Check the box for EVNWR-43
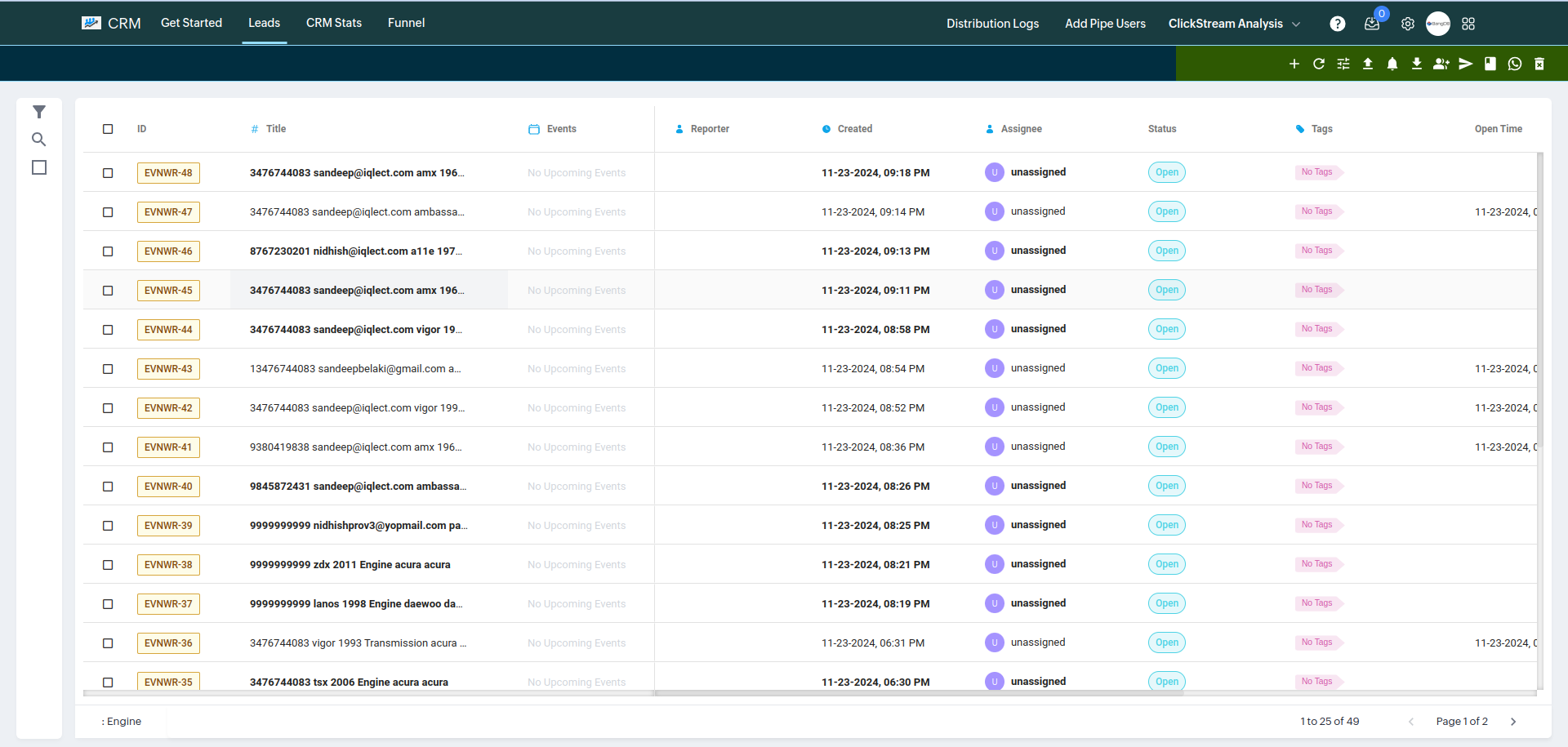Viewport: 1568px width, 747px height. pyautogui.click(x=108, y=369)
